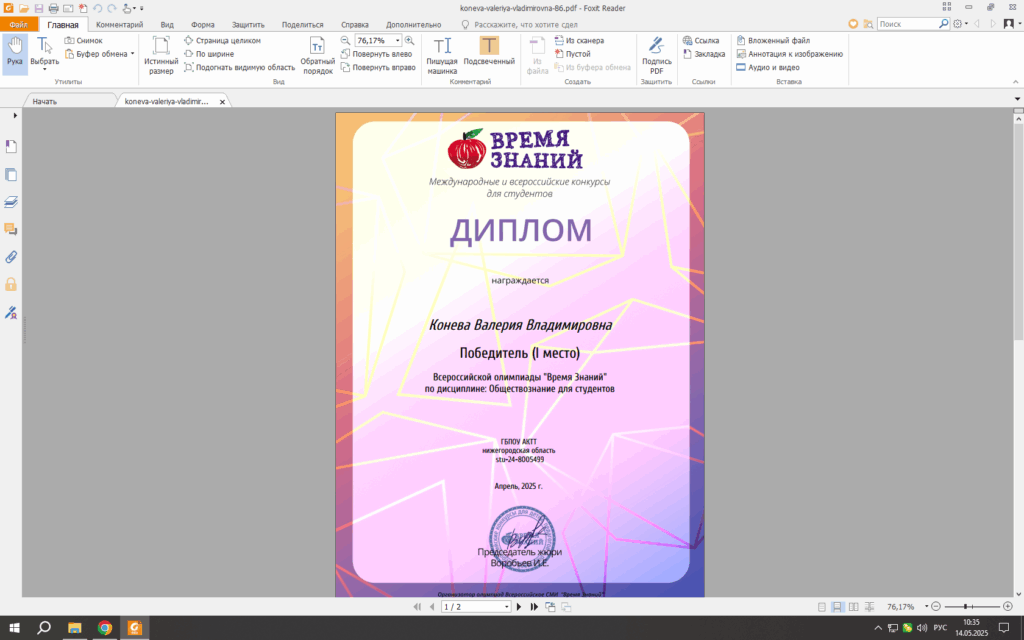Click zoom out minus button in status bar

point(936,607)
